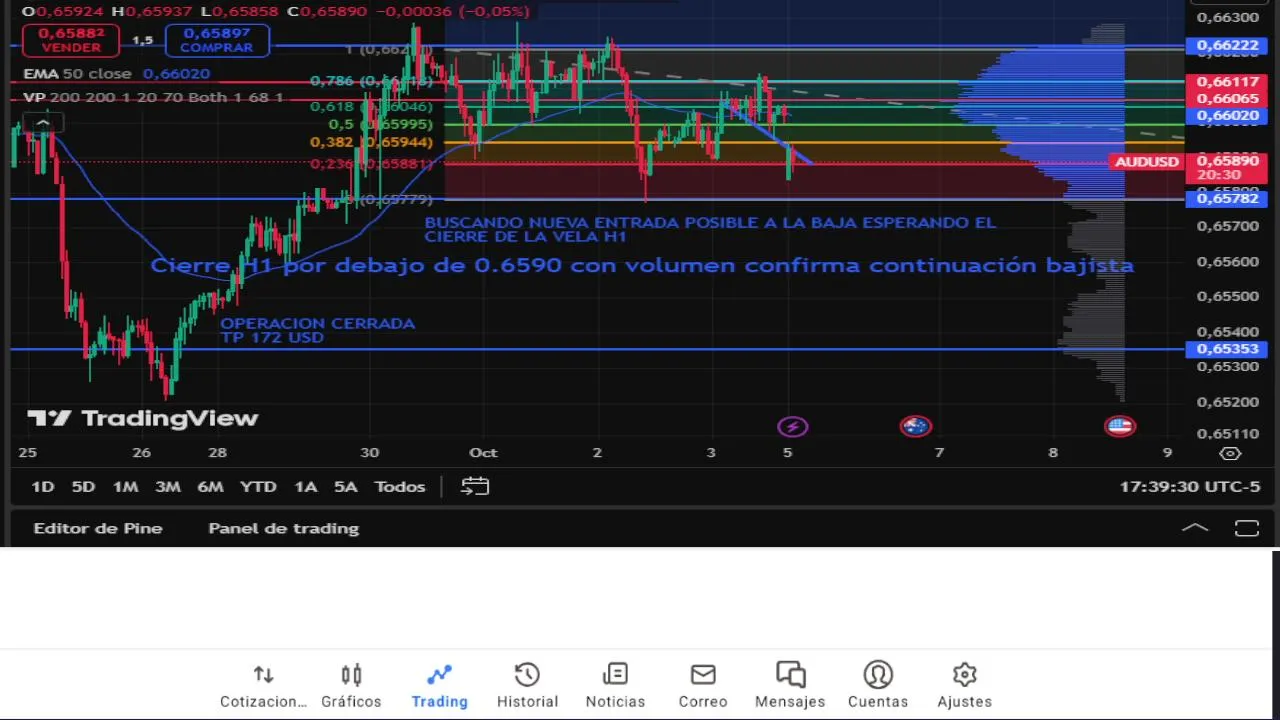Viewport: 1280px width, 720px height.
Task: Click the AUDUSD price label
Action: [1146, 161]
